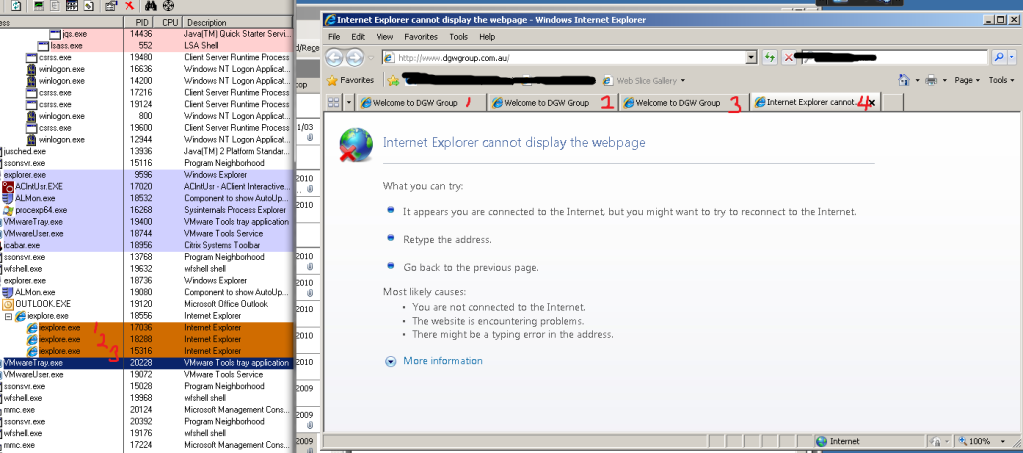Image resolution: width=1023 pixels, height=453 pixels.
Task: Click the More information link
Action: [x=443, y=361]
